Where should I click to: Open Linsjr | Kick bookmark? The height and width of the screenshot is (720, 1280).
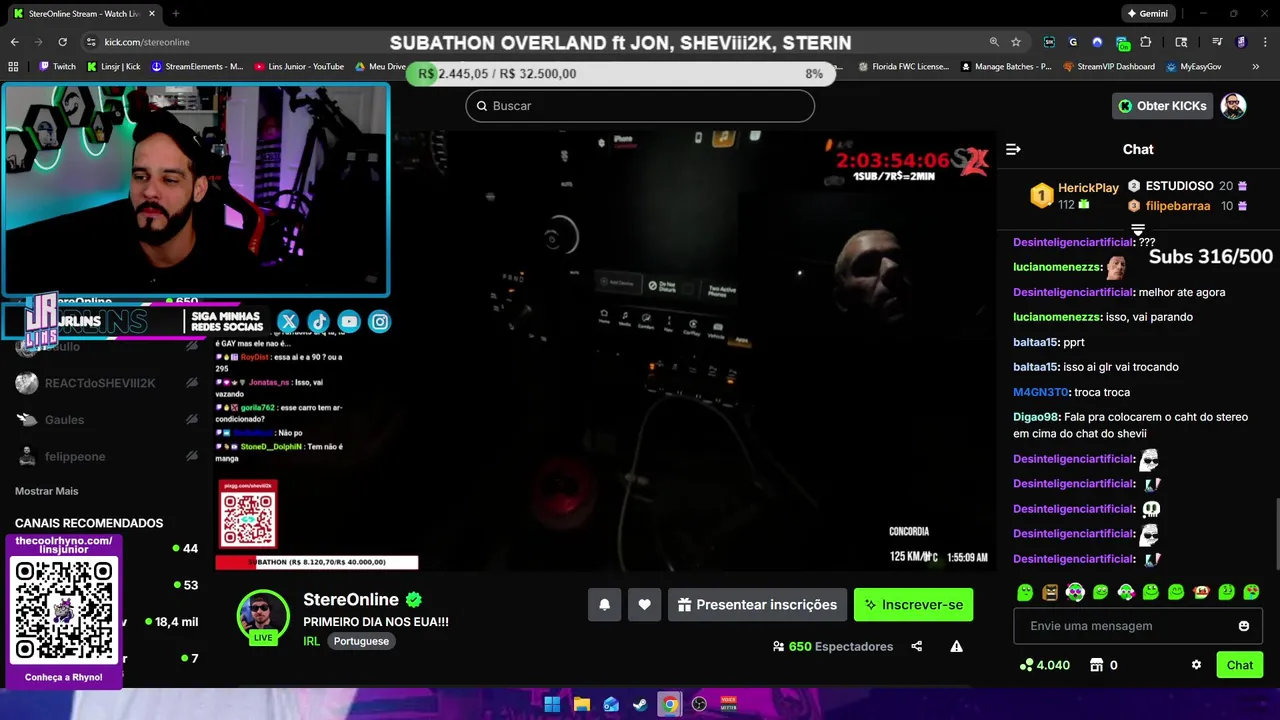[x=113, y=67]
